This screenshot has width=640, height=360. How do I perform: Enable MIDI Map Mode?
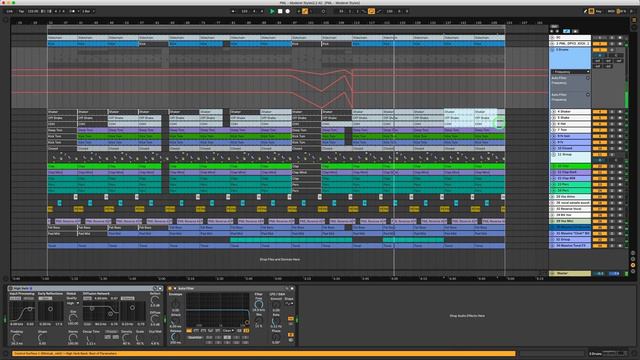click(611, 11)
